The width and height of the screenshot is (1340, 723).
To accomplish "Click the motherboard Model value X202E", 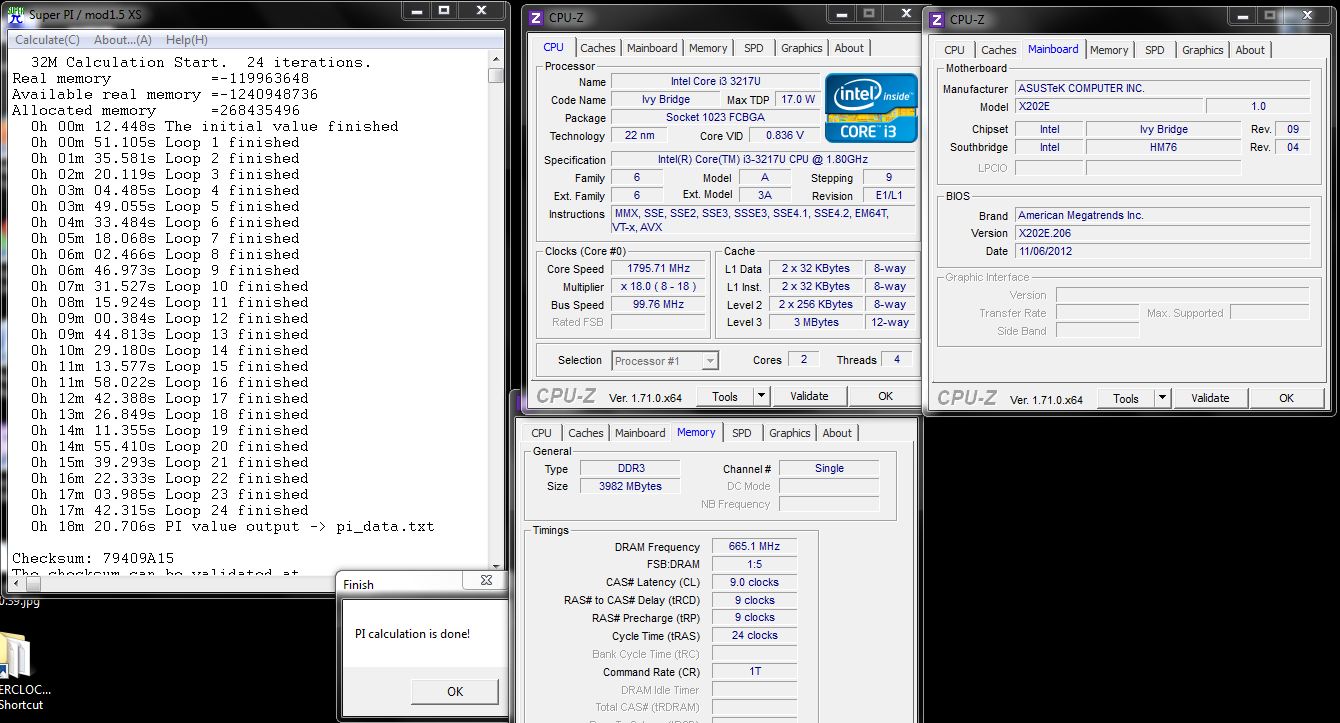I will (1109, 106).
